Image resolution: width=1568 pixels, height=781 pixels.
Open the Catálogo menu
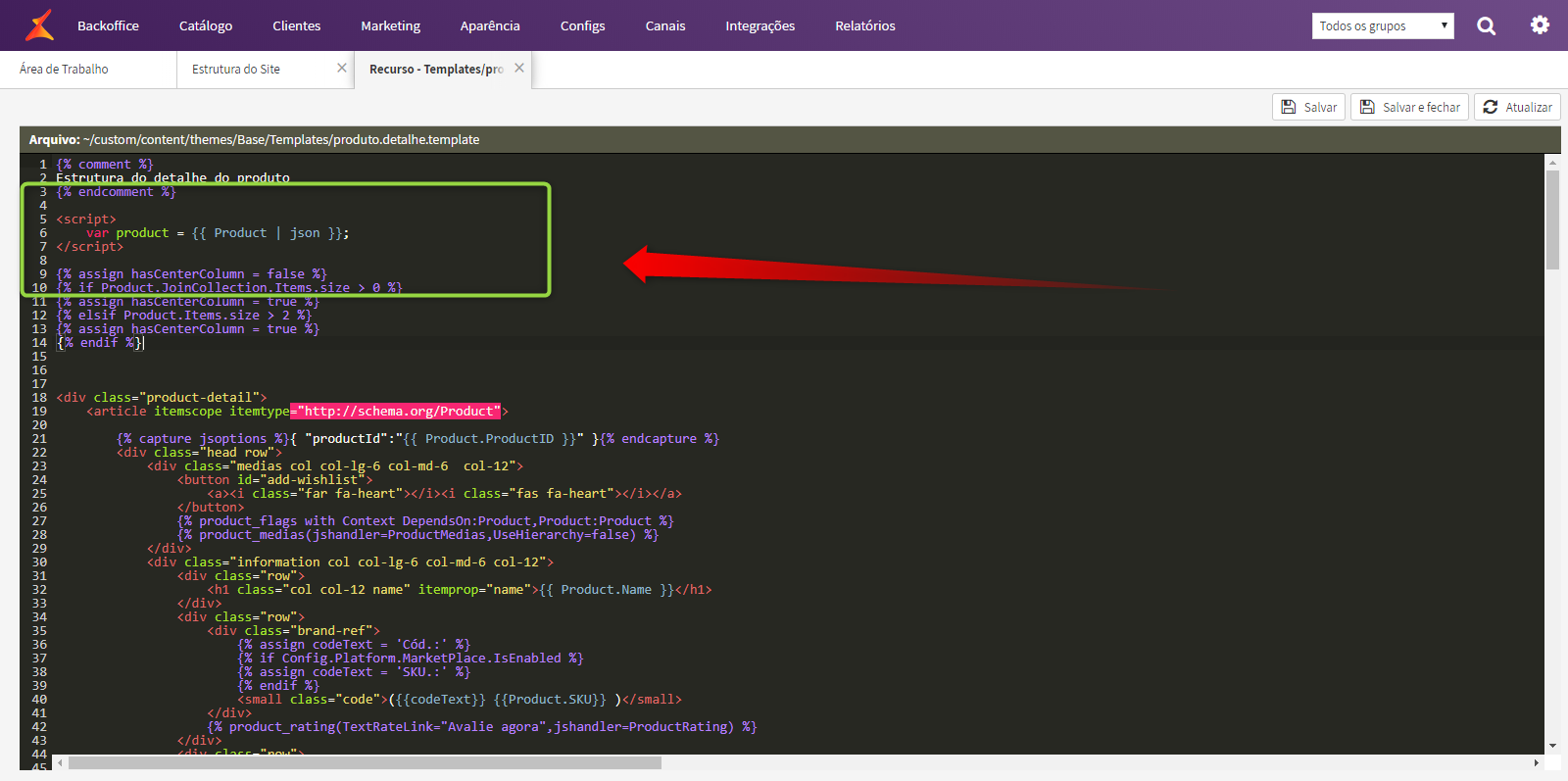pyautogui.click(x=206, y=25)
